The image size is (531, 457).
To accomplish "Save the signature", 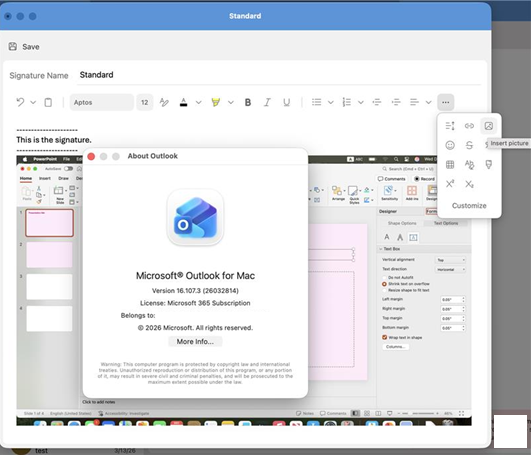I will 24,47.
